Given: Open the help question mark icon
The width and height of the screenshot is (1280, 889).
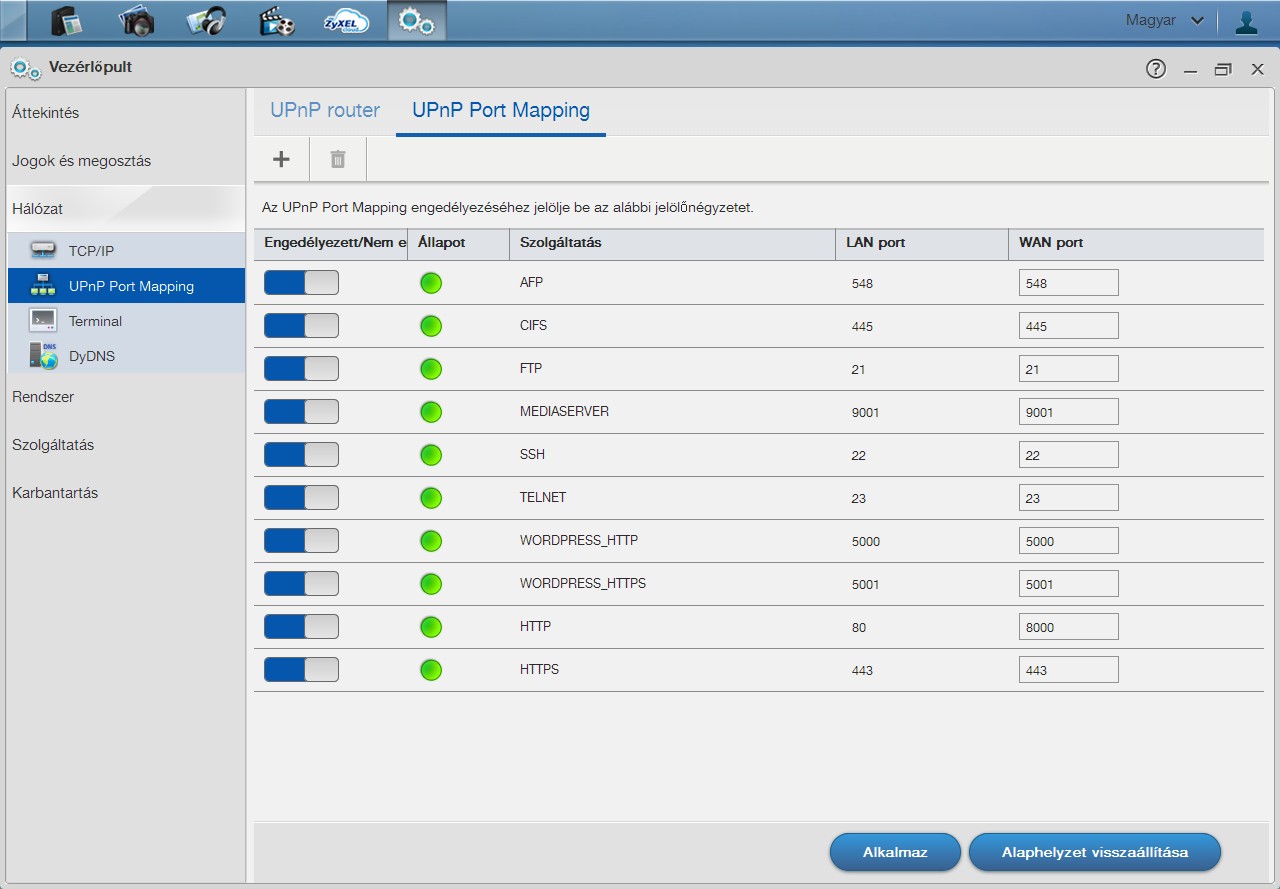Looking at the screenshot, I should point(1156,69).
